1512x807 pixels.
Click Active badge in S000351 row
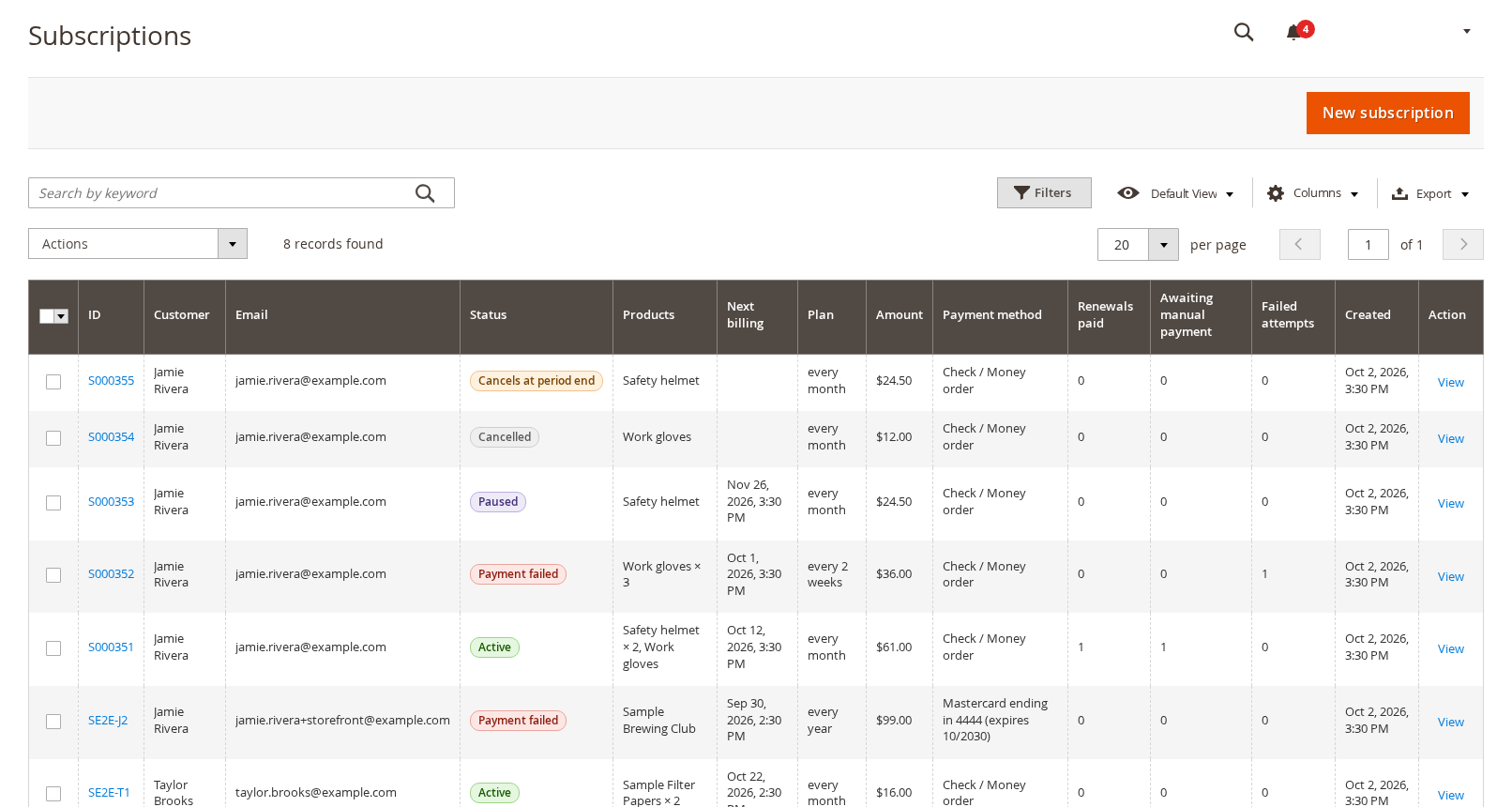pos(494,647)
